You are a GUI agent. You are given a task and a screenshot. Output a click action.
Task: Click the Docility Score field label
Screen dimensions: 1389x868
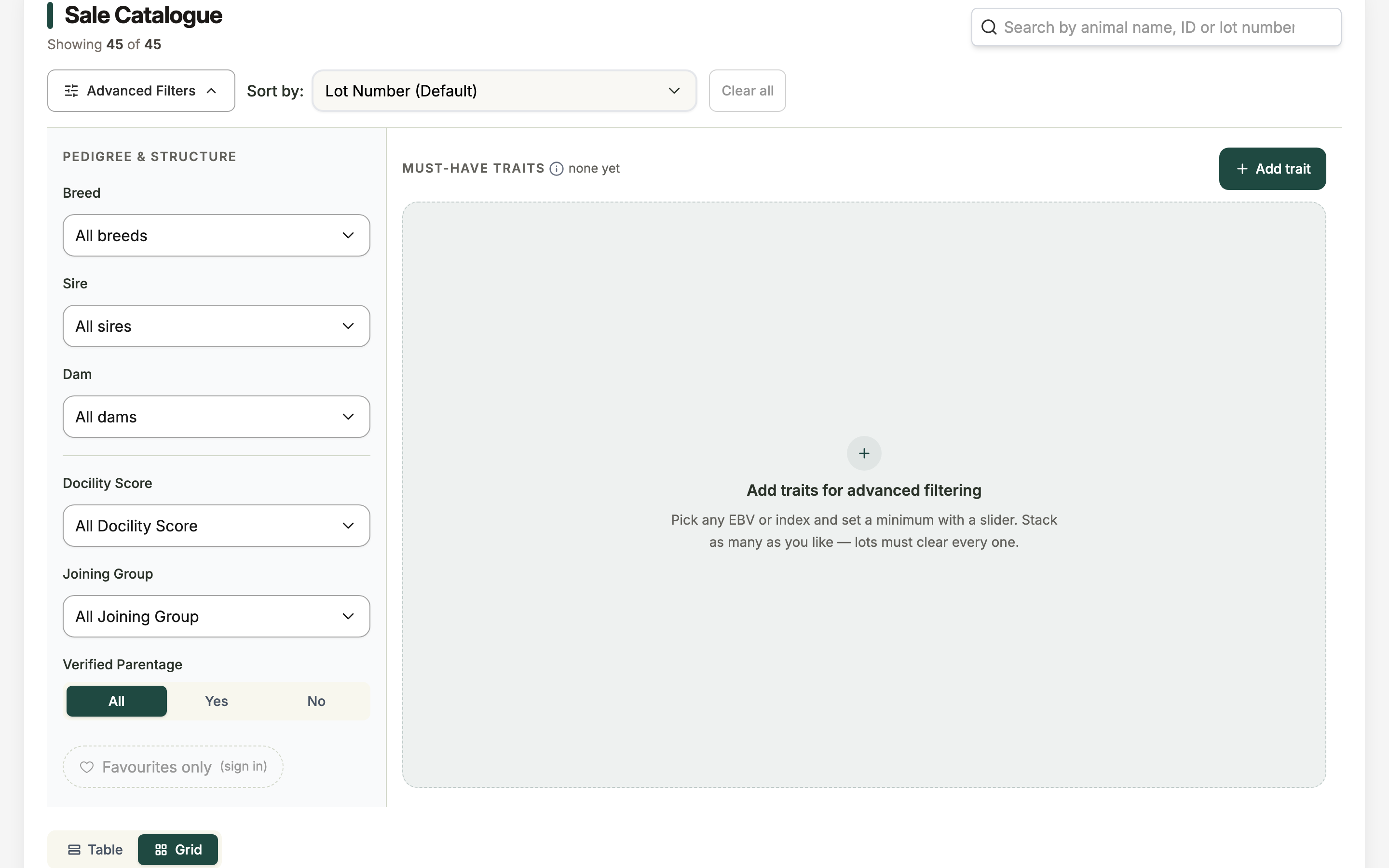point(108,483)
